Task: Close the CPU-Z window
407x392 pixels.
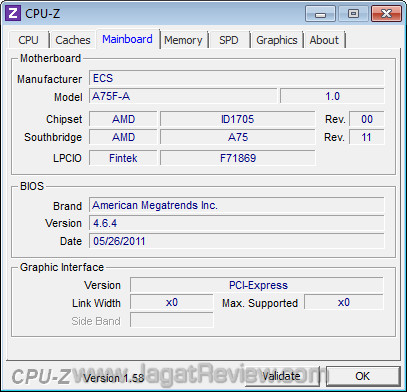Action: (x=386, y=14)
